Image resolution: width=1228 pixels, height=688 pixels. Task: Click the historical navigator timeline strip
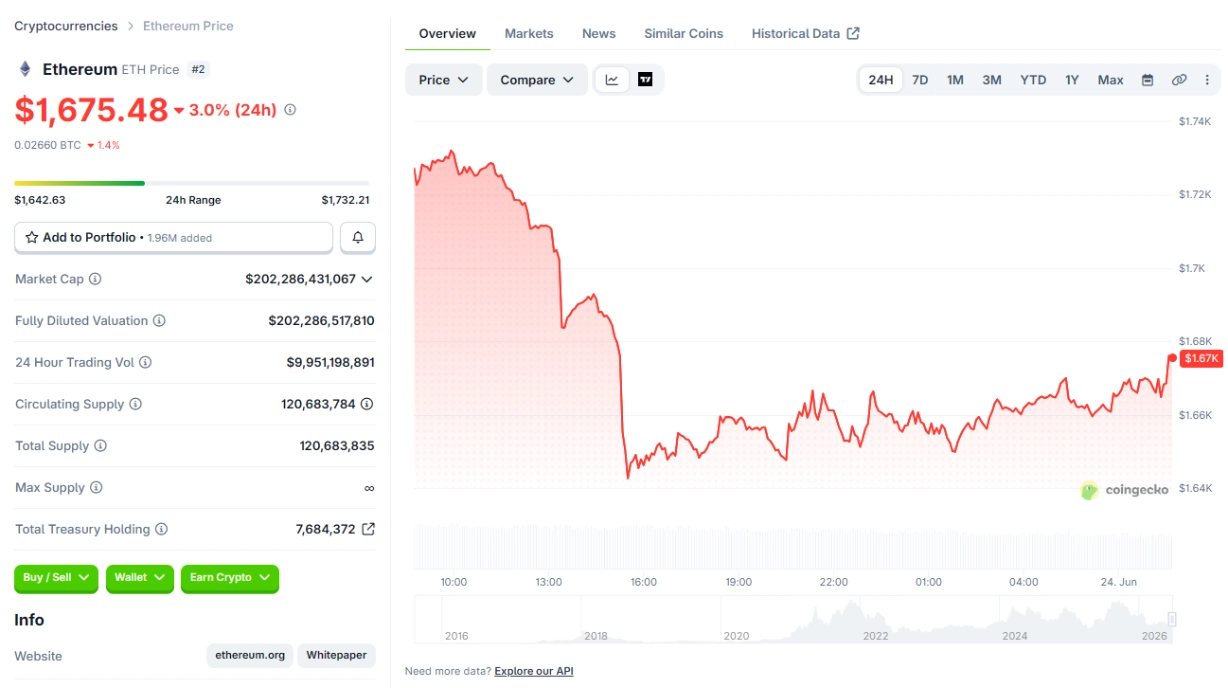[794, 620]
